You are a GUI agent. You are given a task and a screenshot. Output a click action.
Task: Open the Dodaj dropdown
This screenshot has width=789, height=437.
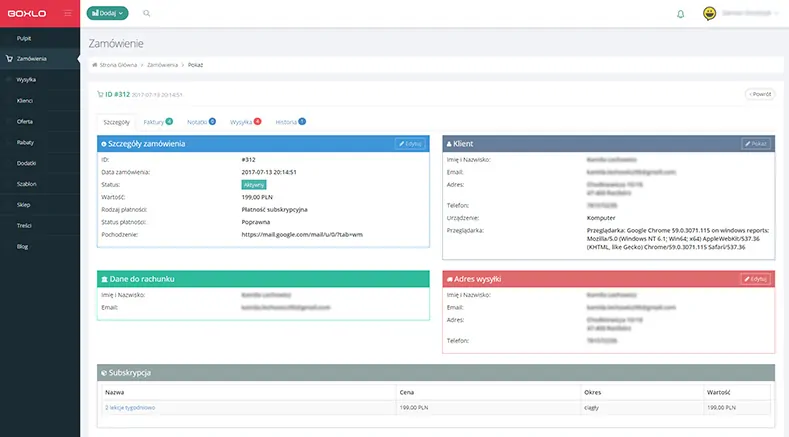point(107,14)
